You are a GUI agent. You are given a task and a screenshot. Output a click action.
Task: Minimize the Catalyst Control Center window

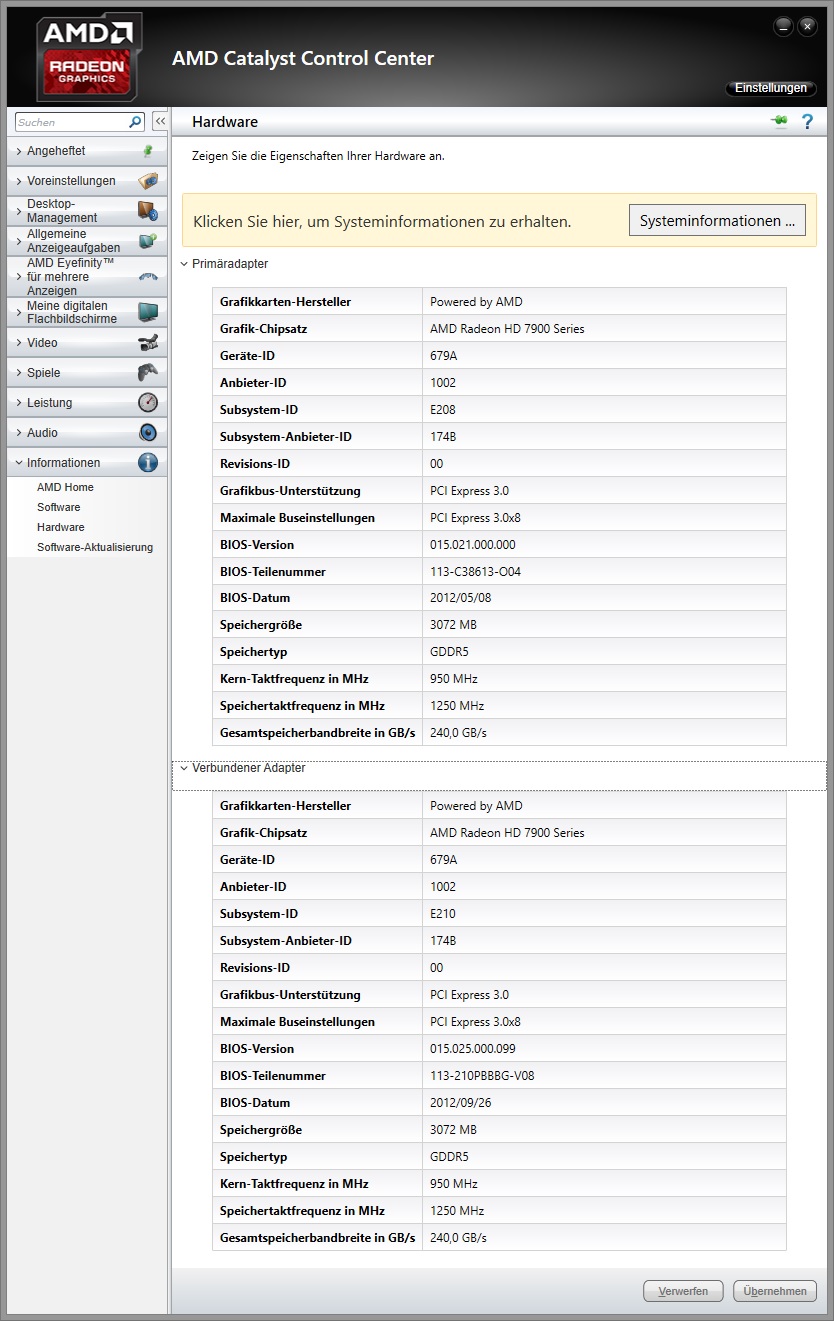click(x=784, y=26)
